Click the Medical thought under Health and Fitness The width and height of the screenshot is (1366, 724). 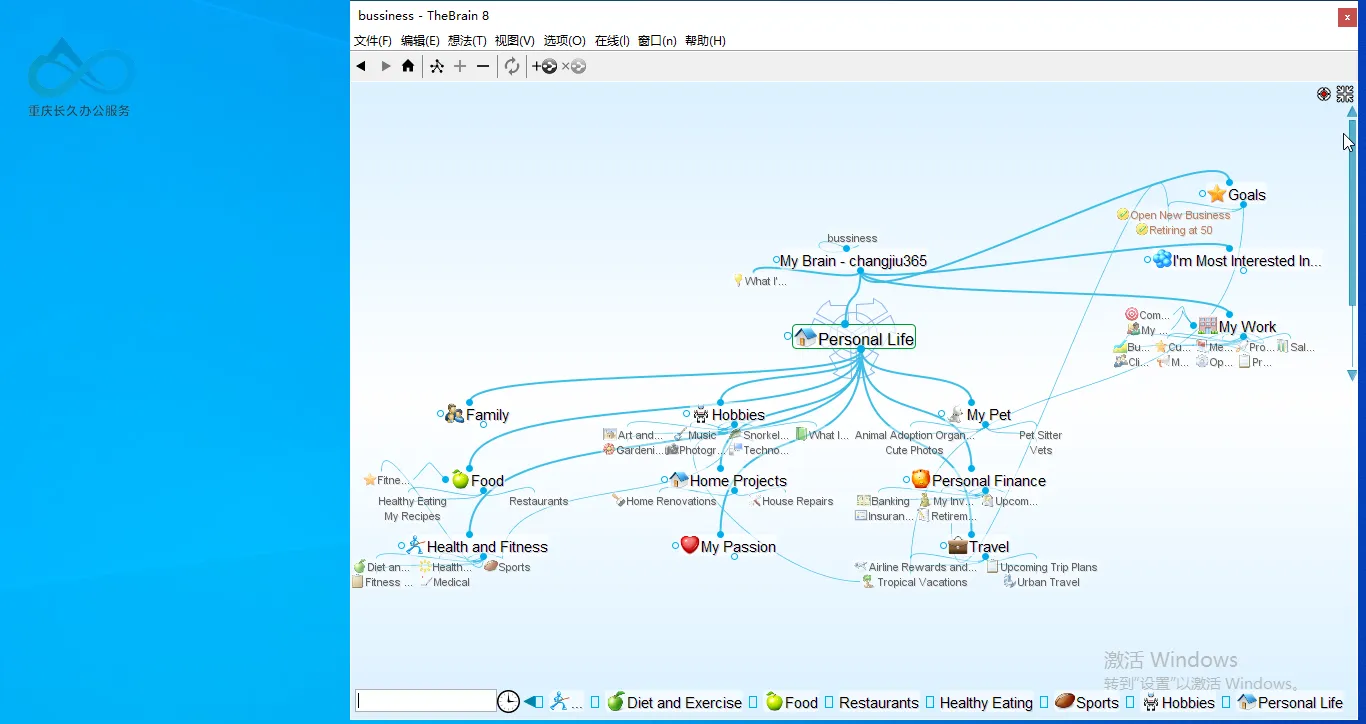pyautogui.click(x=444, y=582)
